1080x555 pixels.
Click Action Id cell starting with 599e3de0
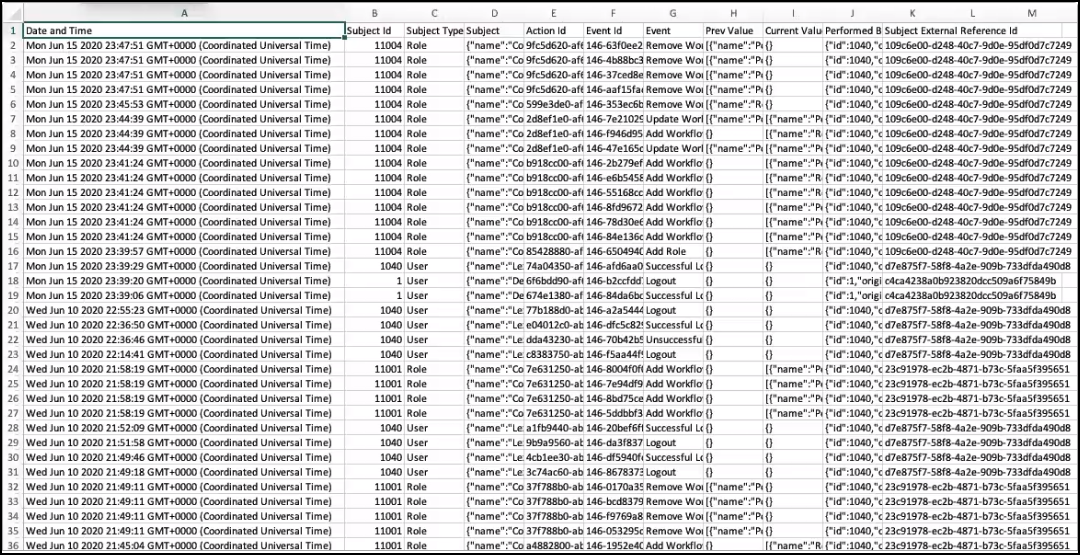(554, 104)
